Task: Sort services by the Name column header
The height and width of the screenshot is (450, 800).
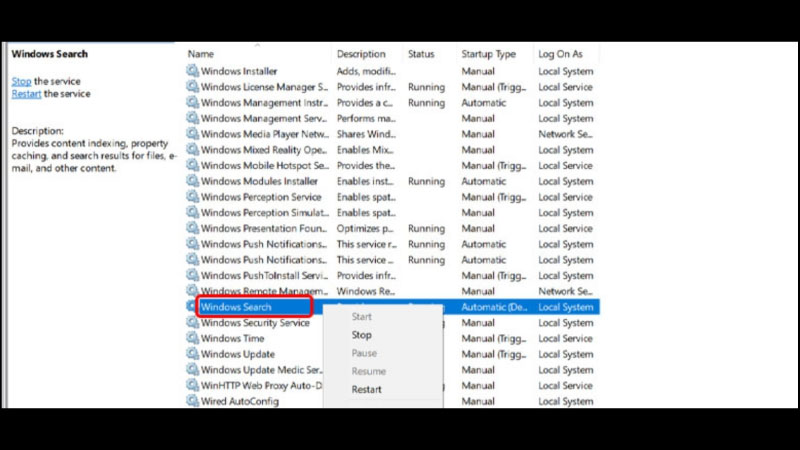Action: click(x=201, y=54)
